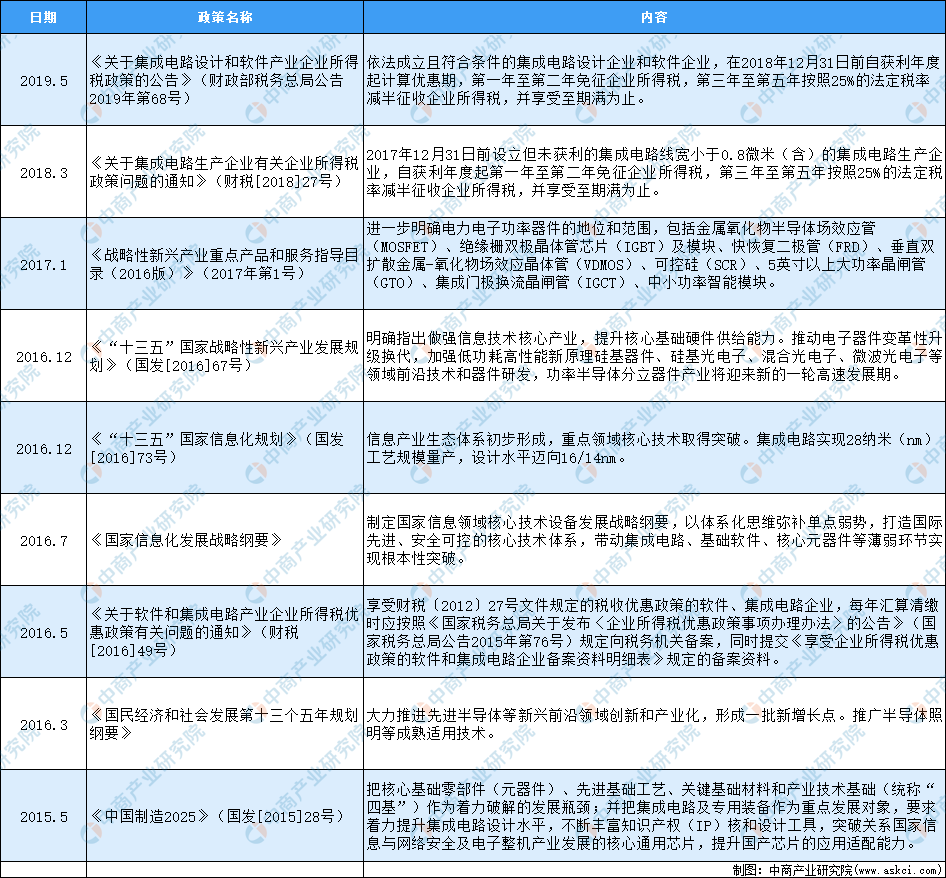Click the 政策名称 column header

(225, 17)
